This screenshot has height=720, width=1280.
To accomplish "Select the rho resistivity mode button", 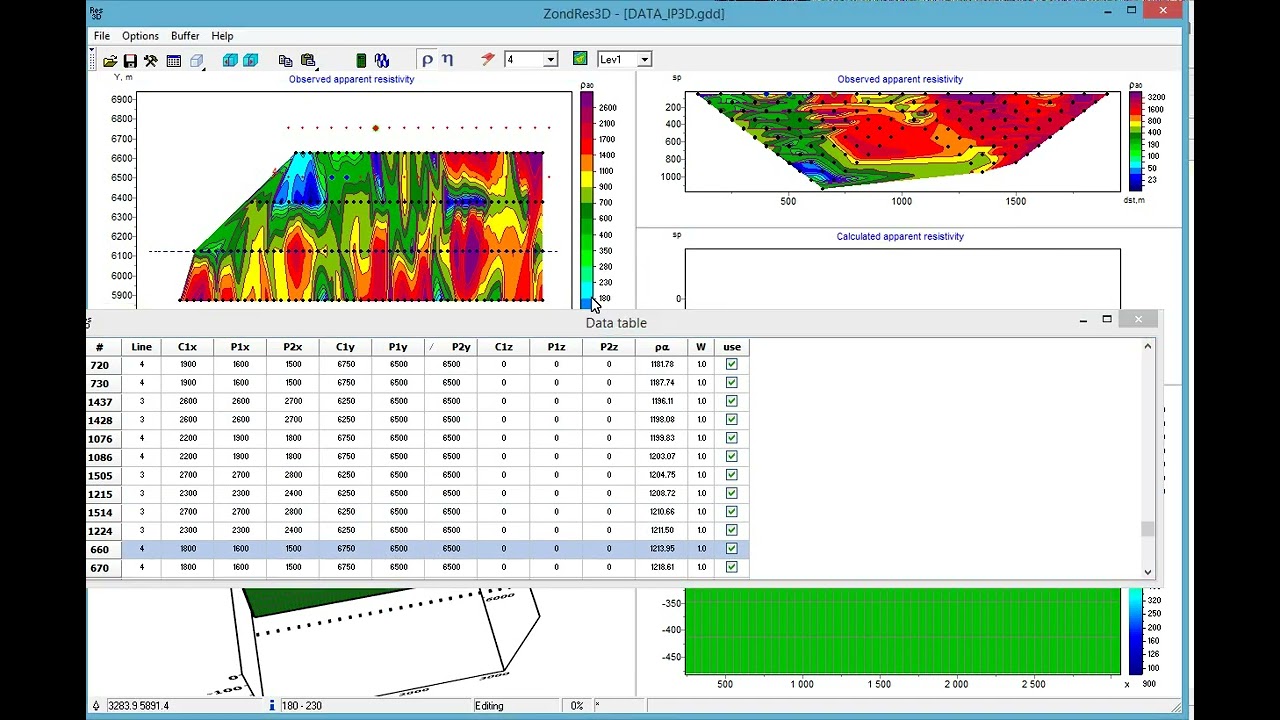I will pyautogui.click(x=427, y=60).
